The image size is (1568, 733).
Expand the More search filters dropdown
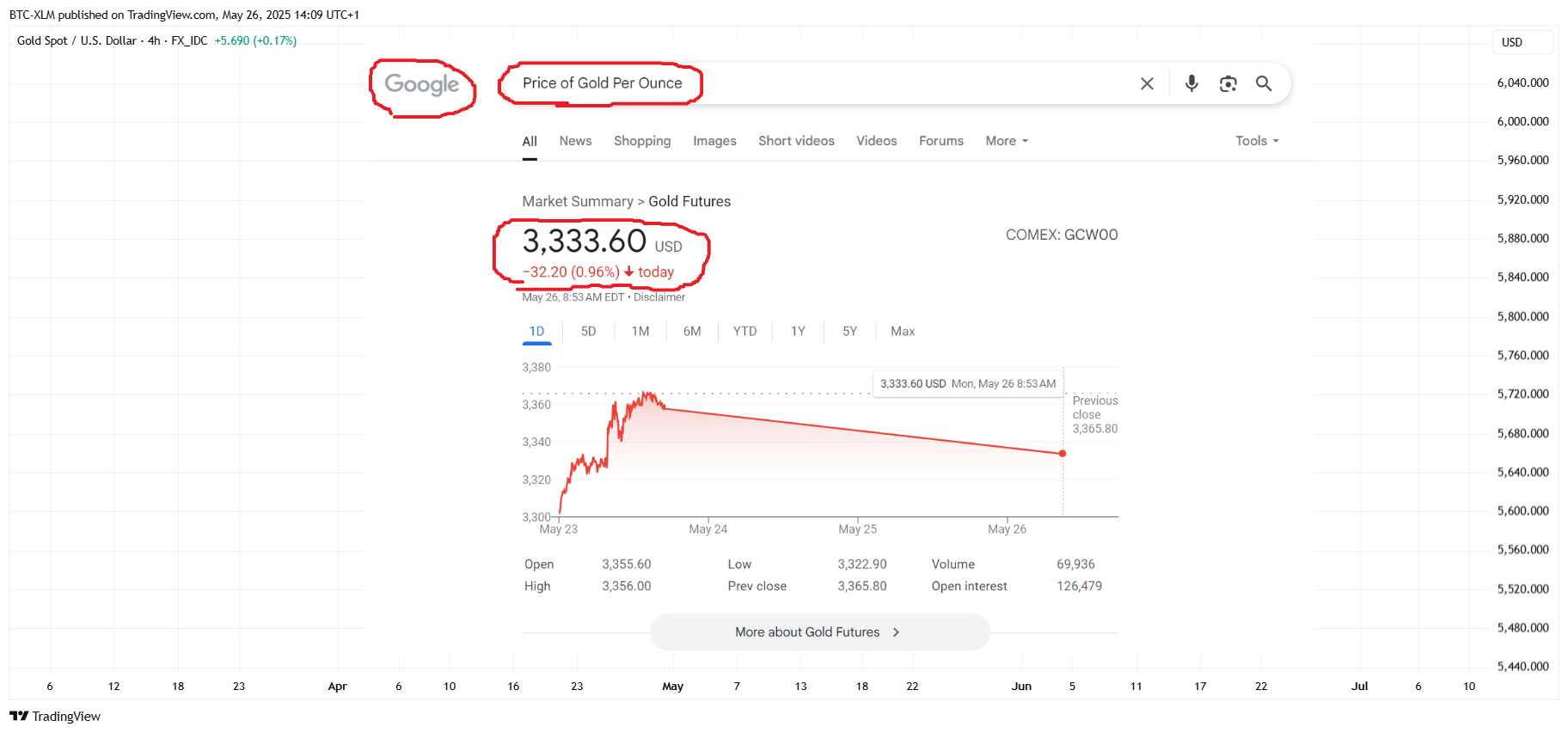point(1007,141)
